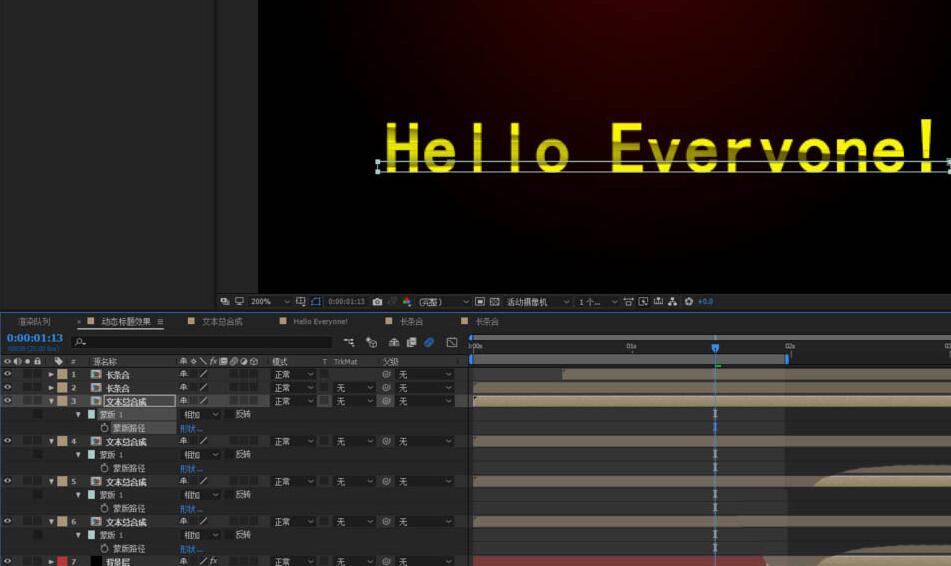This screenshot has height=566, width=951.
Task: Hide layer 1 长条合 with eye icon
Action: 8,374
